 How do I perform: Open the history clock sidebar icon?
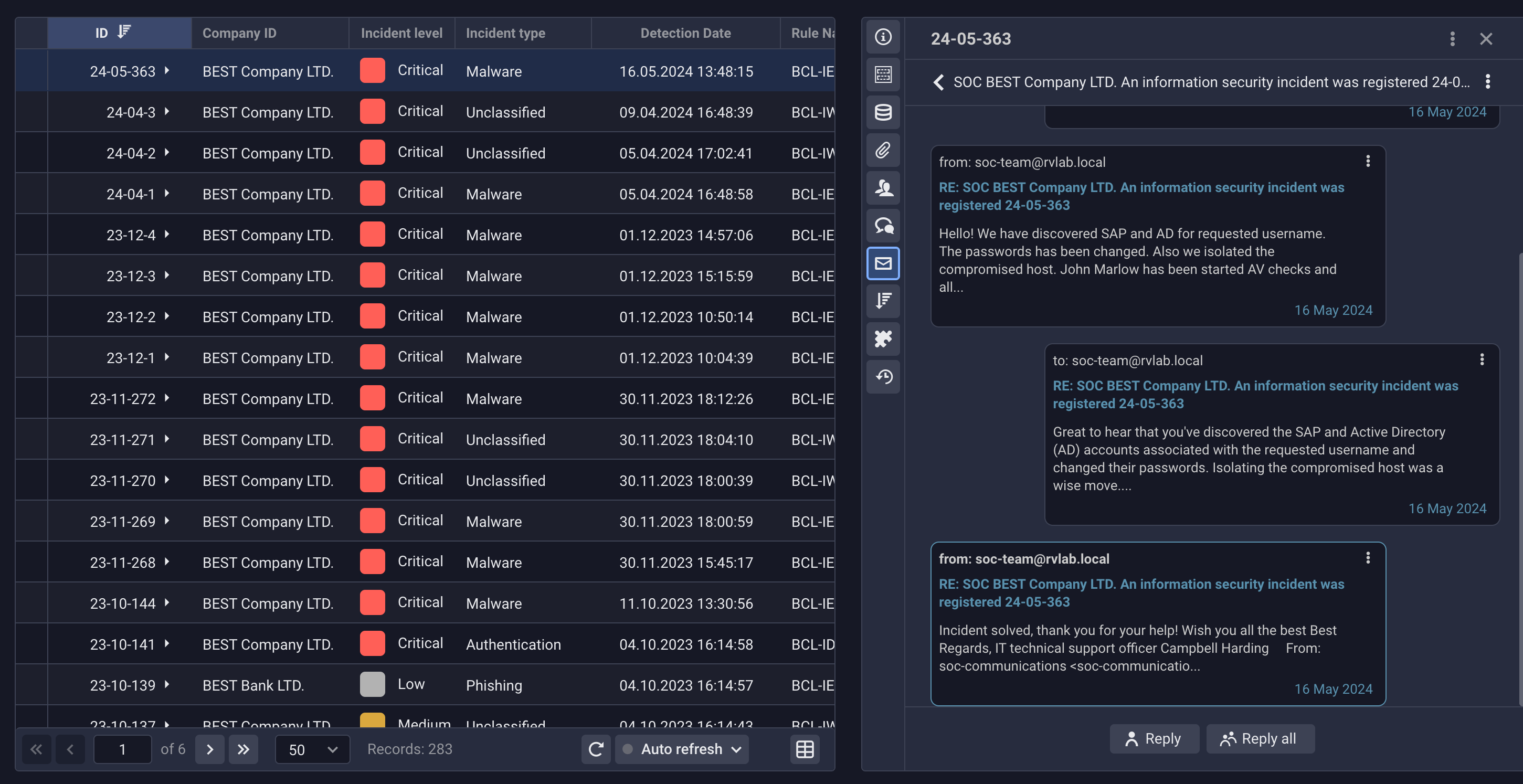[x=883, y=377]
